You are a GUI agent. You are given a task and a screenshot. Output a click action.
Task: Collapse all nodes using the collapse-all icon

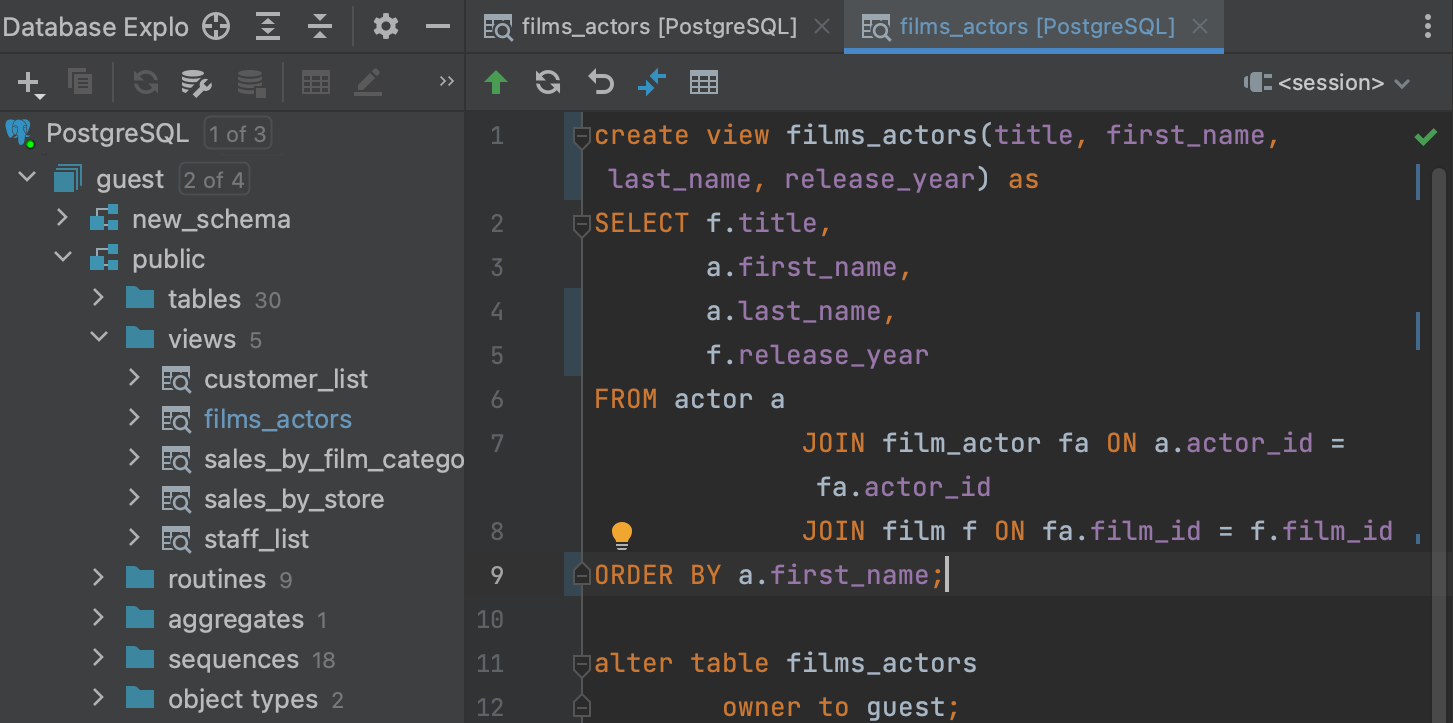[319, 27]
